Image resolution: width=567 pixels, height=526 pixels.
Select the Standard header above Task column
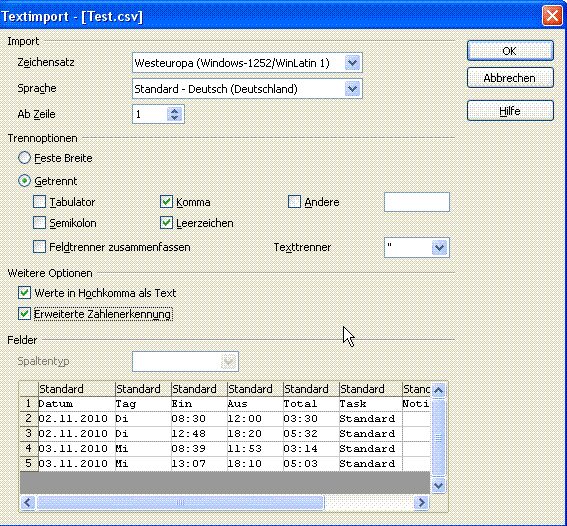371,389
